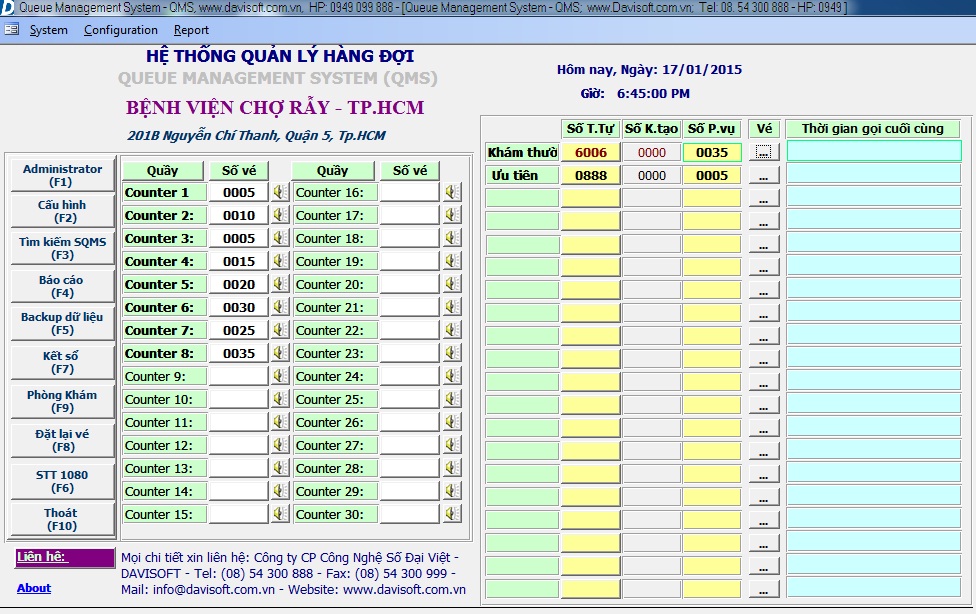Click the application icon in the title bar
Image resolution: width=976 pixels, height=614 pixels.
pos(8,8)
